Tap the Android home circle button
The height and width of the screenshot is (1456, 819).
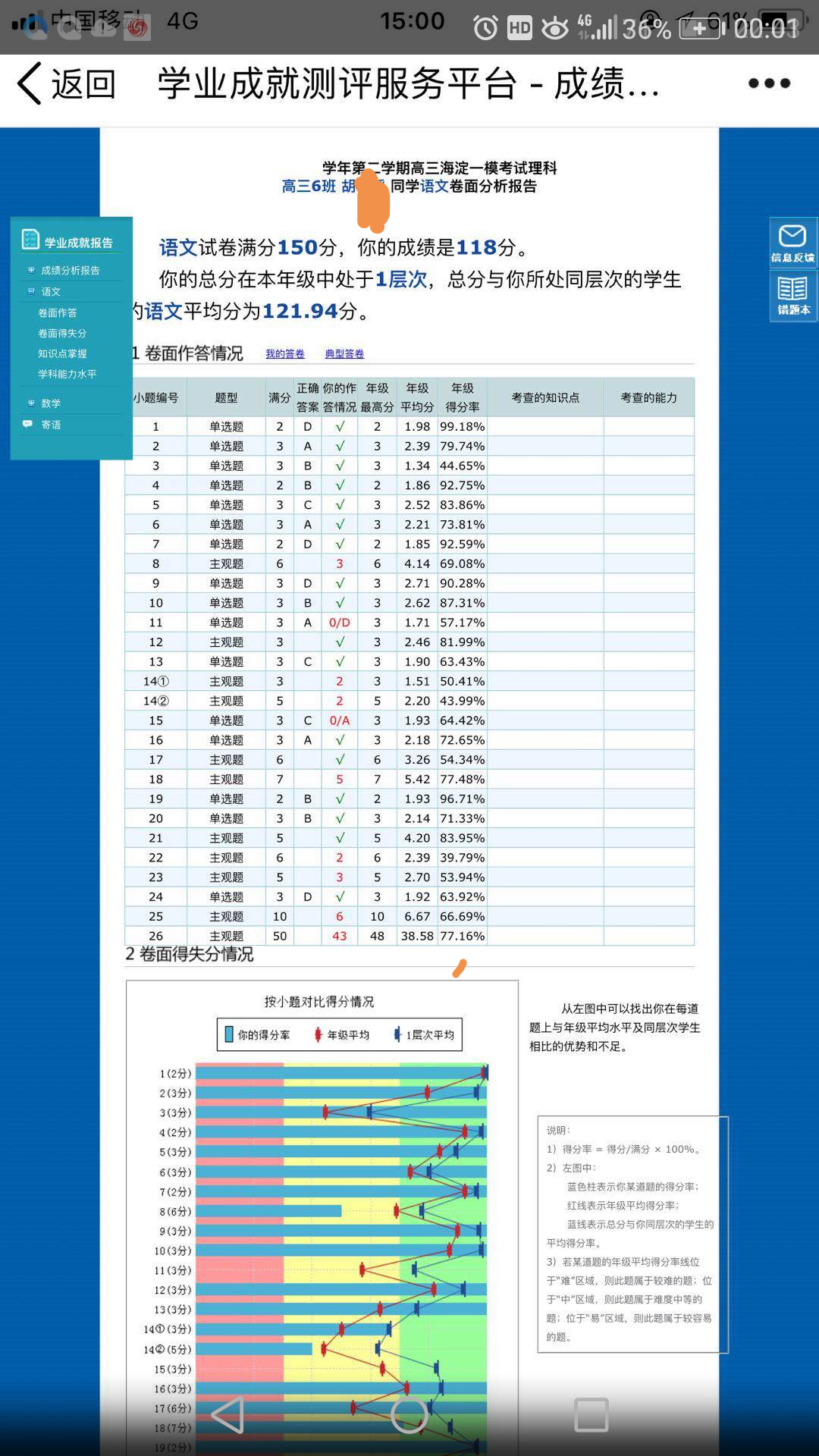pyautogui.click(x=409, y=1414)
